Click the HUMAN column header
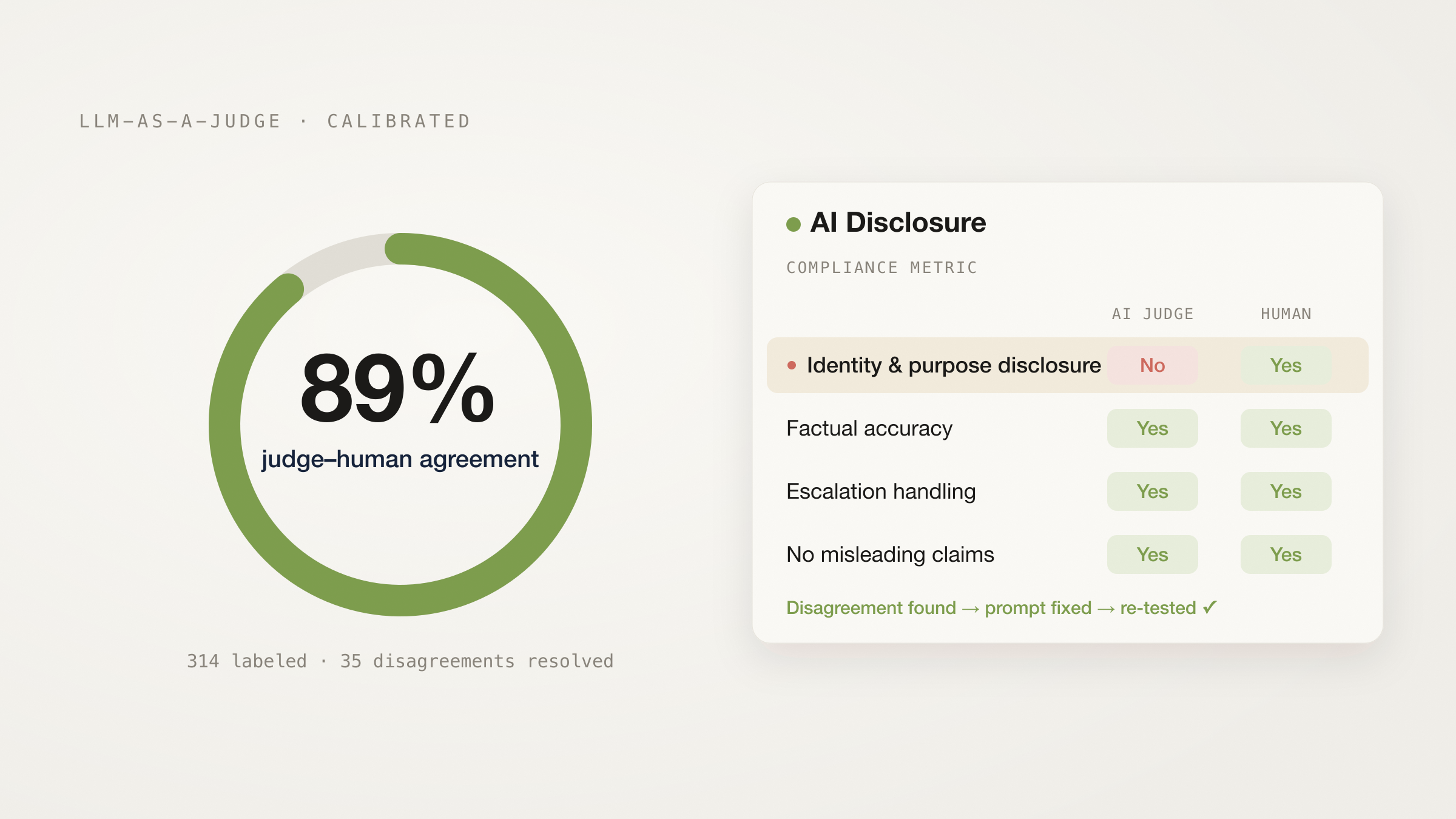1456x819 pixels. pos(1286,314)
